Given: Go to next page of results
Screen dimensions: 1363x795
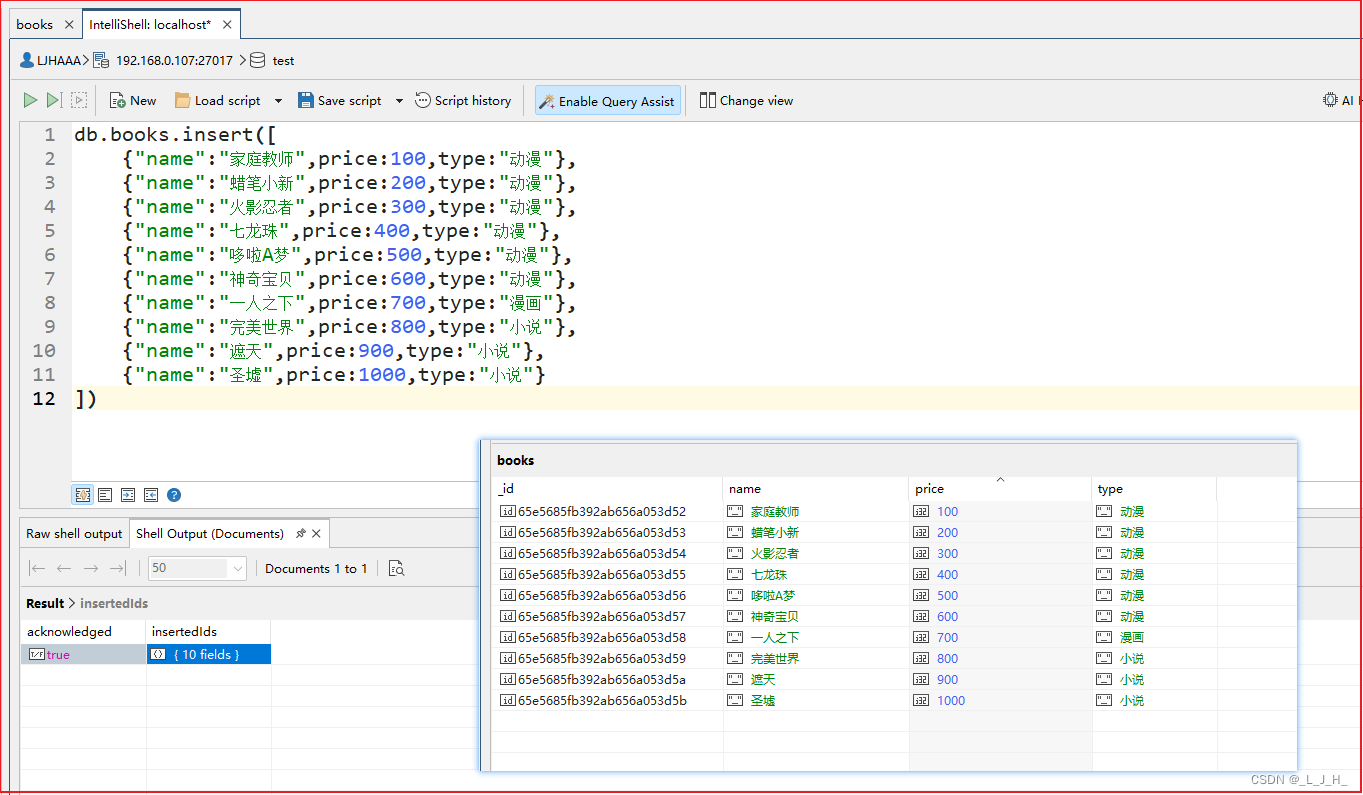Looking at the screenshot, I should tap(91, 568).
